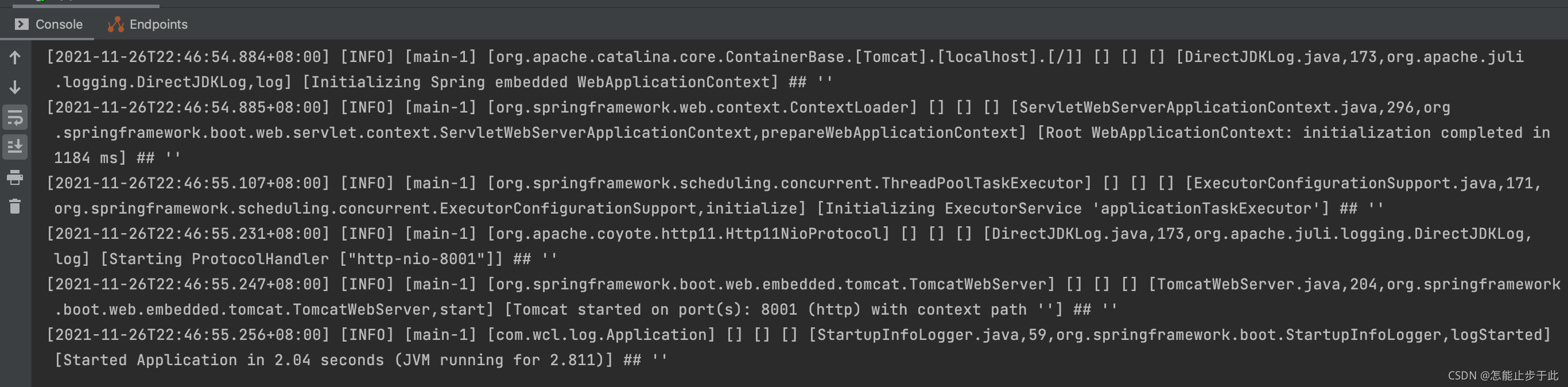Clear all console output with trash icon

[x=15, y=206]
